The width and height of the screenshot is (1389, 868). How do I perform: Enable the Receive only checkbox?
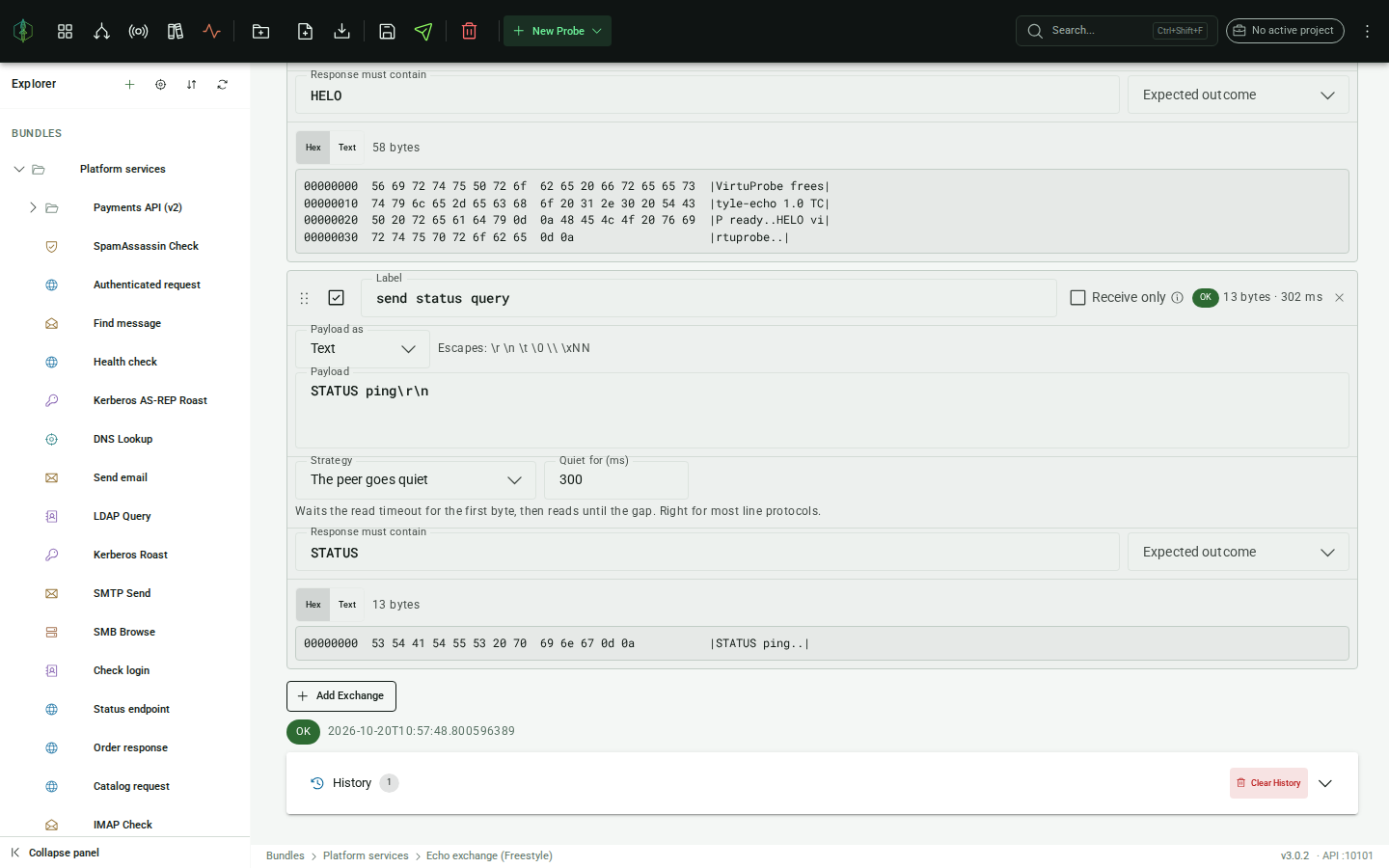pos(1077,297)
